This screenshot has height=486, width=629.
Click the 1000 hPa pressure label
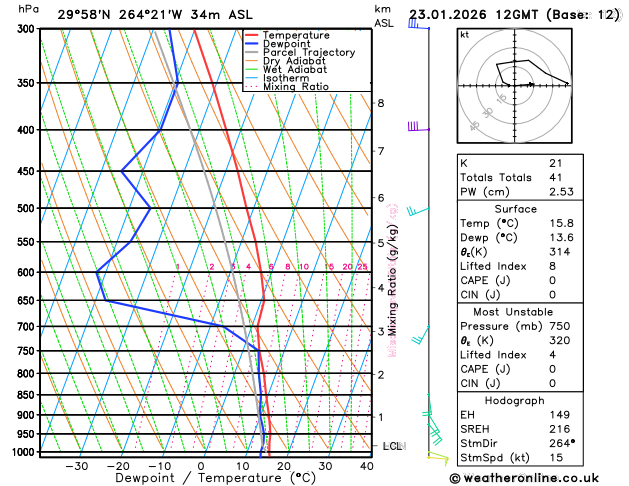pos(25,452)
